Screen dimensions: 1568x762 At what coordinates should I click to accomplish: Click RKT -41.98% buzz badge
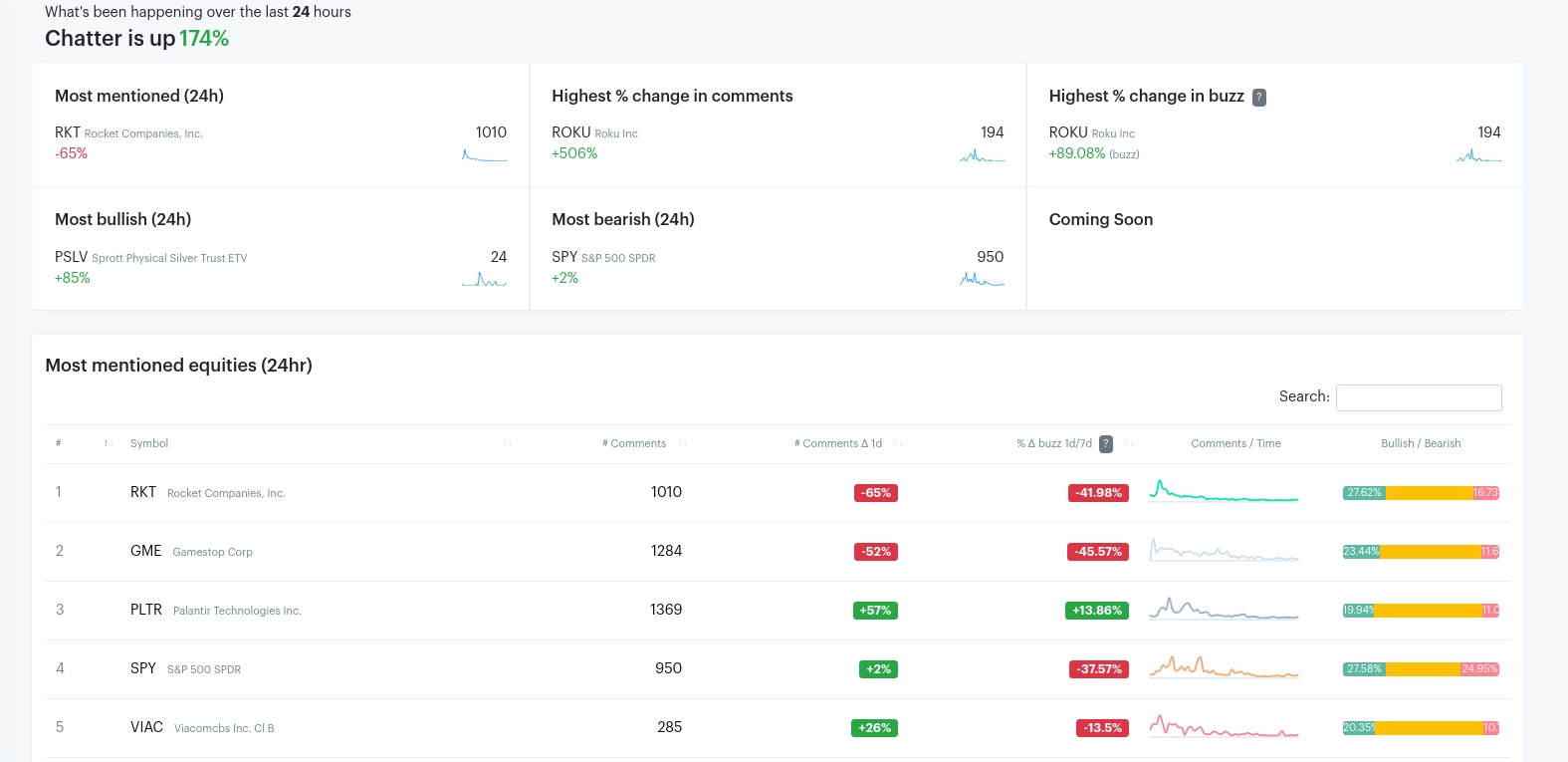pyautogui.click(x=1098, y=493)
